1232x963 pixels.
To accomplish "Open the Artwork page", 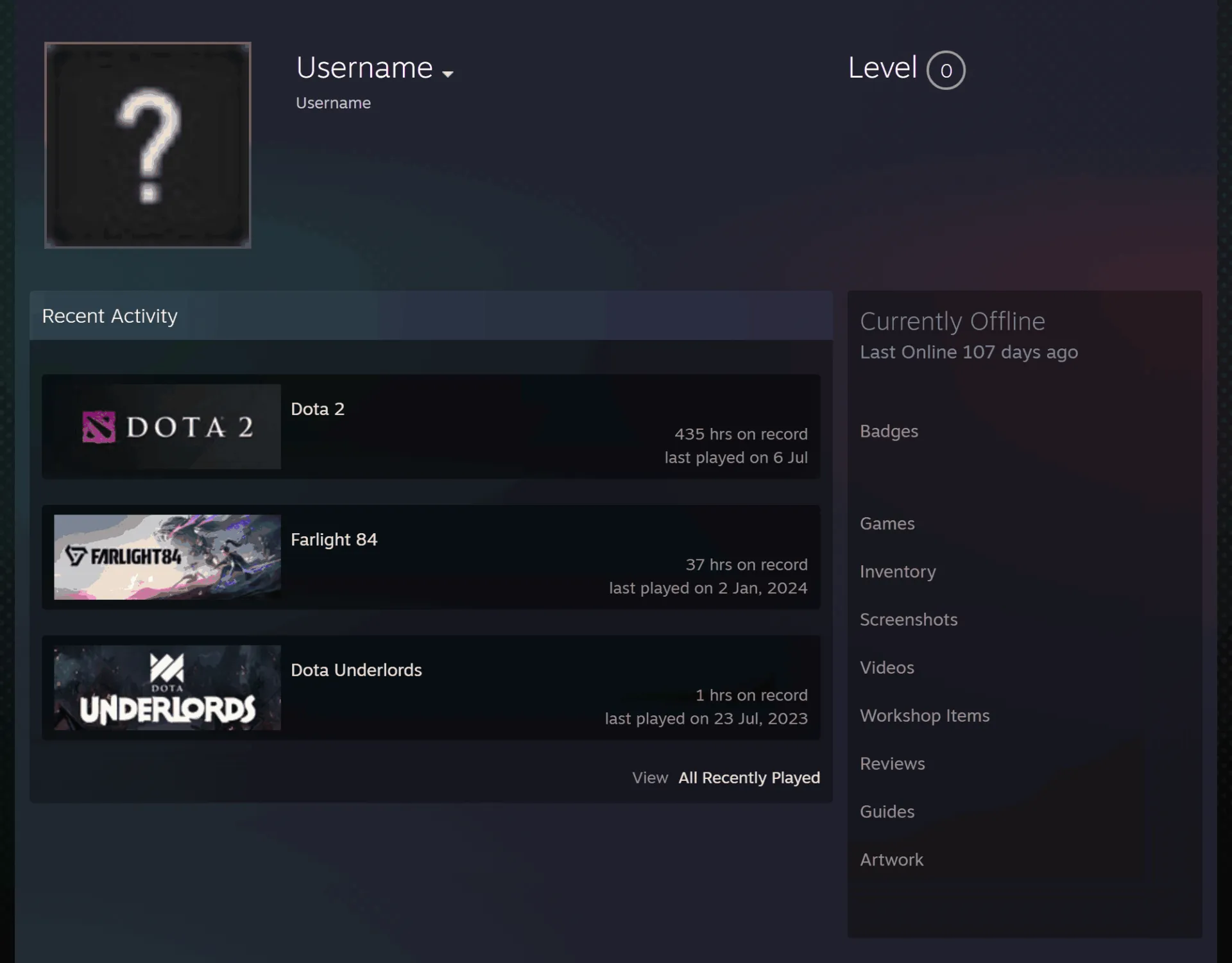I will pos(891,860).
